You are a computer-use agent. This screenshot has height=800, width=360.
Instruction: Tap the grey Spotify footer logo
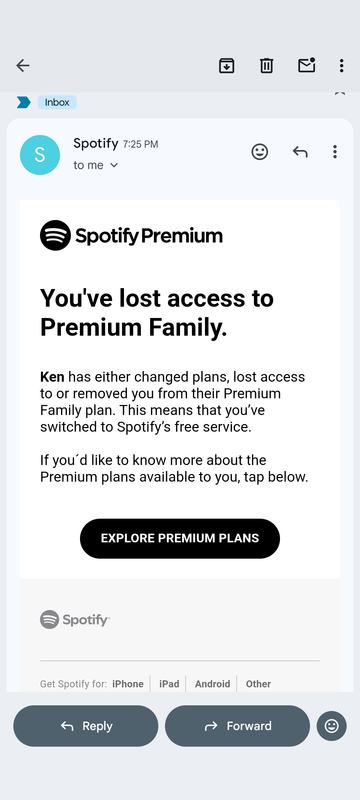(x=74, y=619)
